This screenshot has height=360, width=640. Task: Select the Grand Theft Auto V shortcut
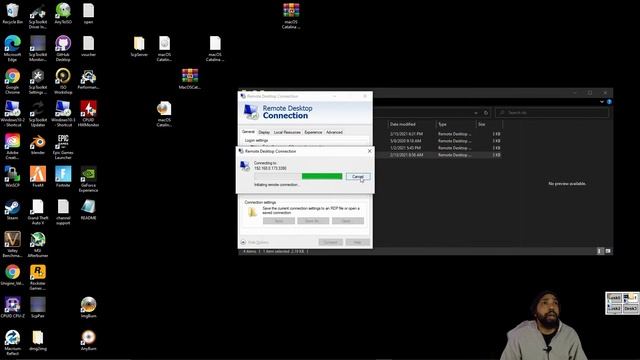click(38, 211)
